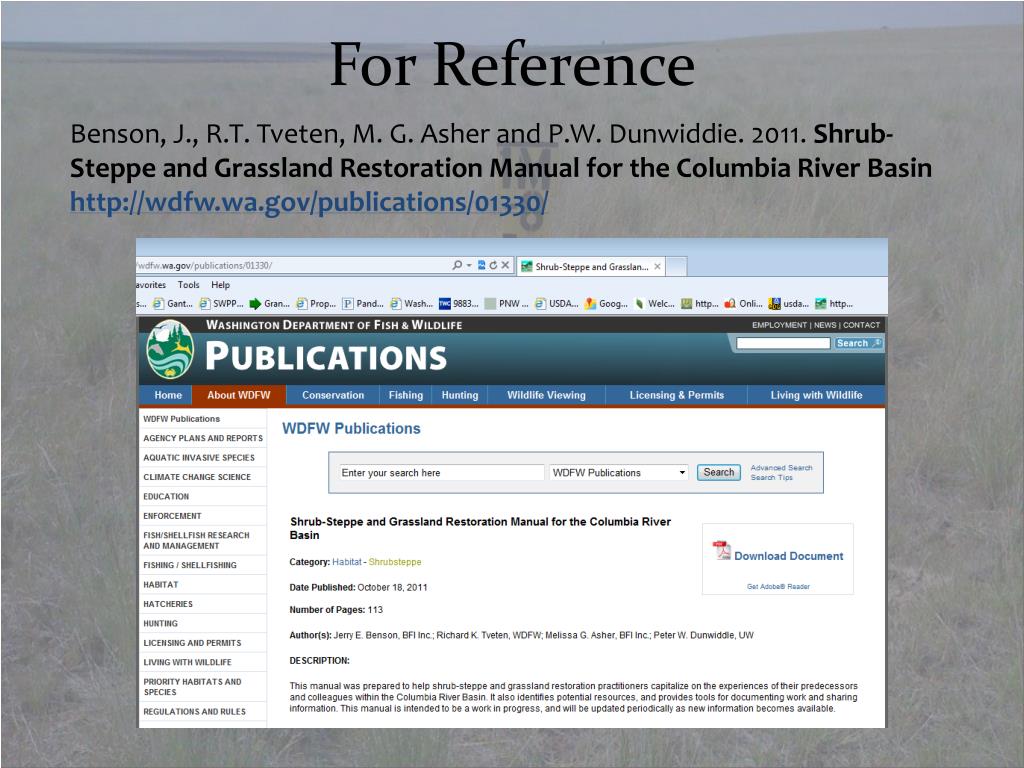Click the 'Enter your search here' field
The width and height of the screenshot is (1024, 768).
[x=441, y=473]
